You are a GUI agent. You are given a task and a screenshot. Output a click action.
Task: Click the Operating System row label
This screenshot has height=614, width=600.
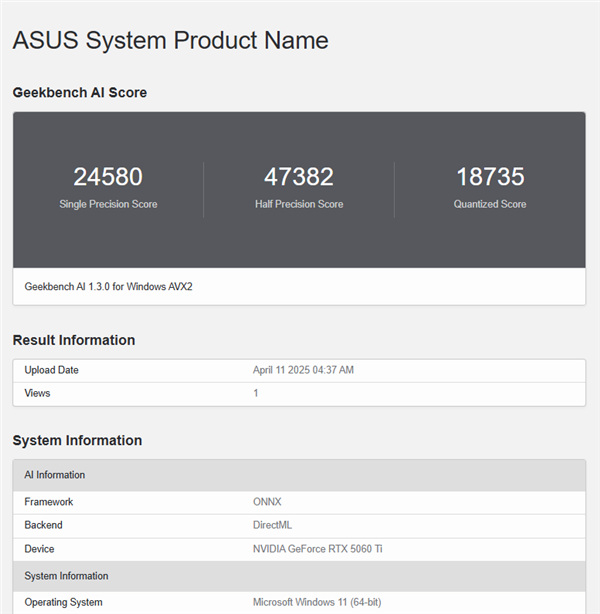tap(63, 602)
